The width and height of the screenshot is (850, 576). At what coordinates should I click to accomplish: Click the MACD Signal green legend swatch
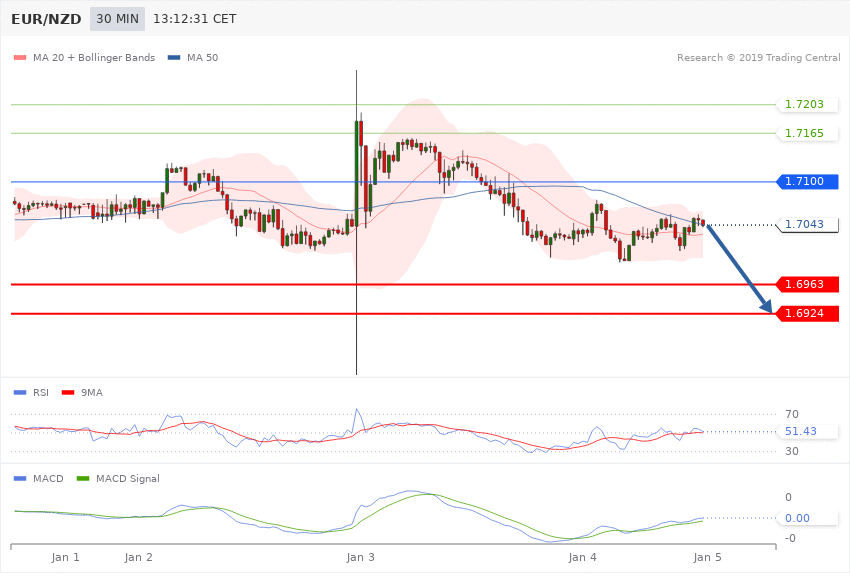83,478
